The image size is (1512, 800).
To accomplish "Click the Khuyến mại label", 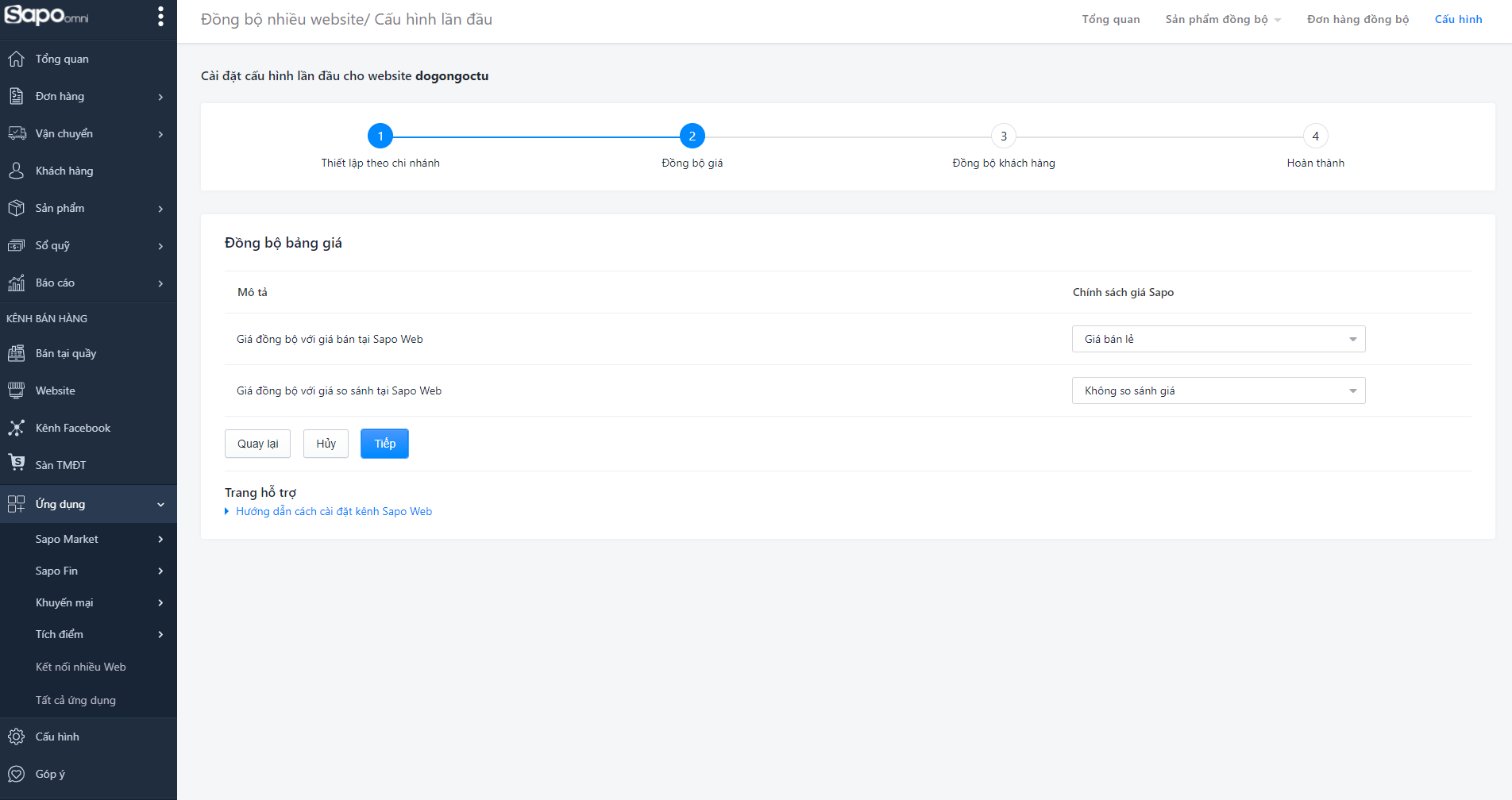I will point(64,602).
